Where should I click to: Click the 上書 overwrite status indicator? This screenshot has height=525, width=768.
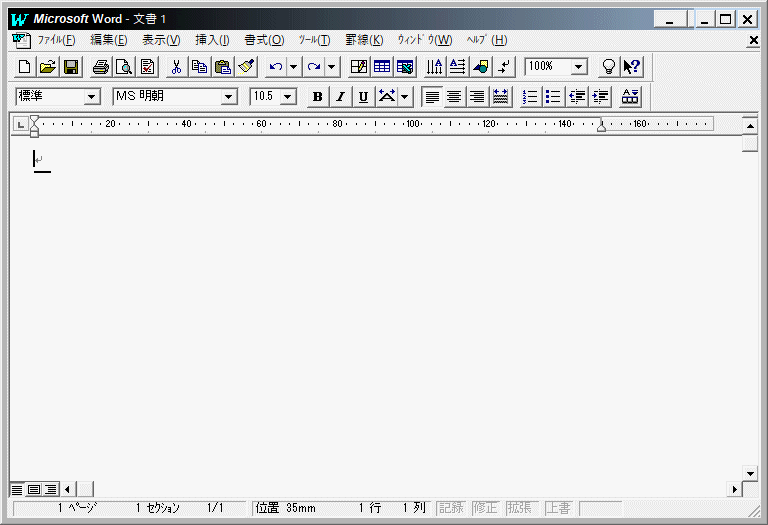point(558,508)
